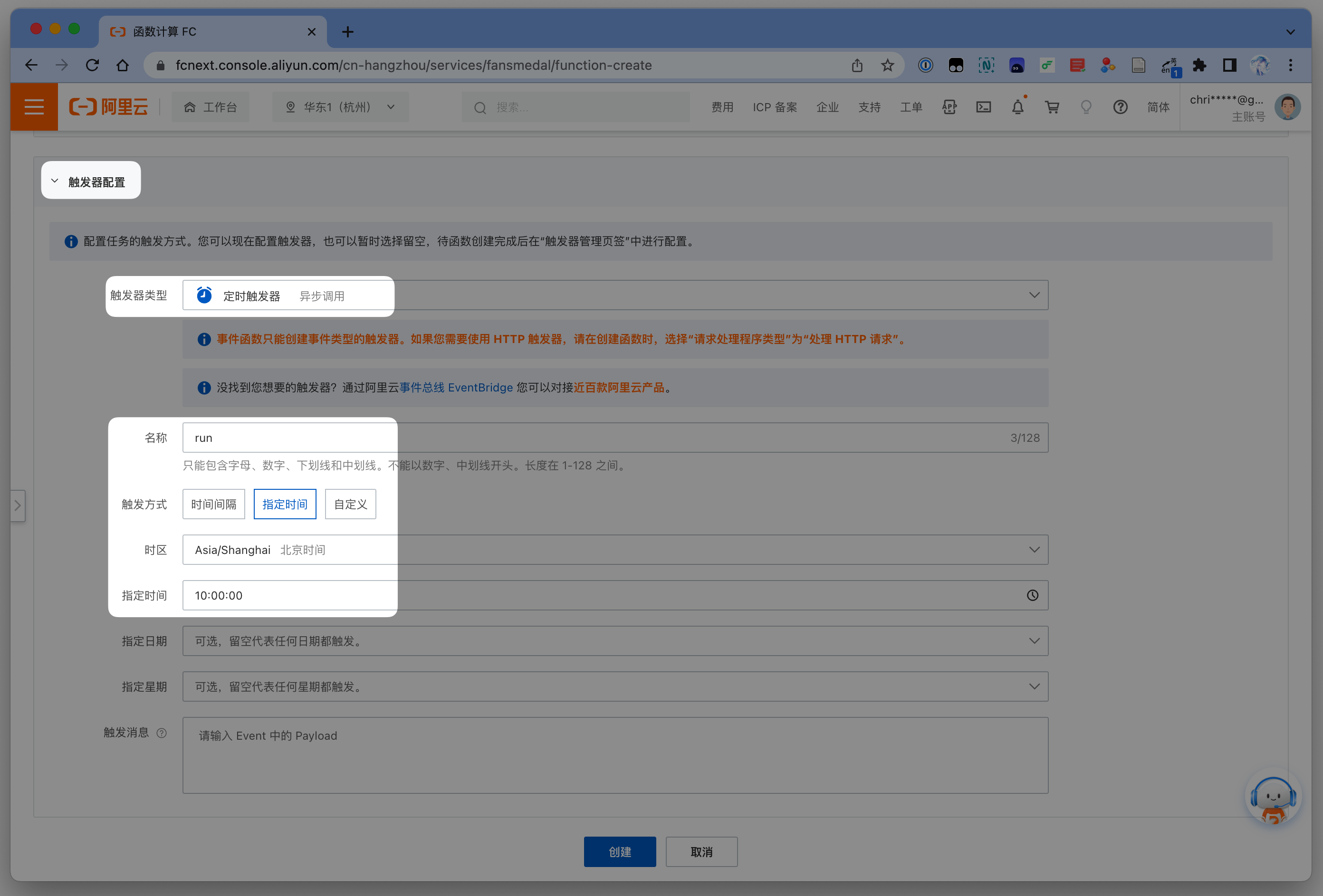1323x896 pixels.
Task: Open the ICP 备案 menu item
Action: pyautogui.click(x=774, y=107)
